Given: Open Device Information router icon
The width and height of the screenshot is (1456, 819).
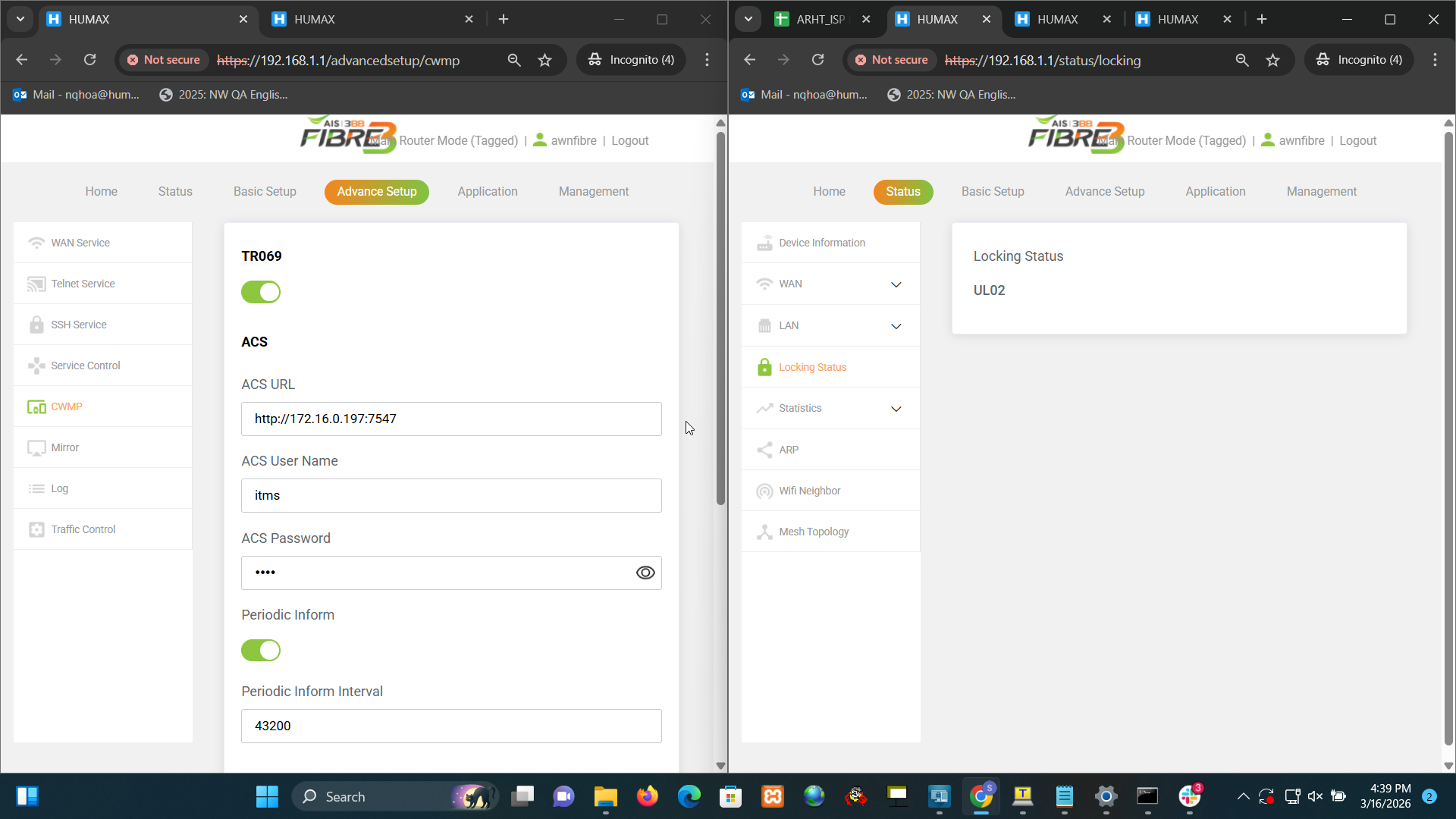Looking at the screenshot, I should click(x=764, y=243).
